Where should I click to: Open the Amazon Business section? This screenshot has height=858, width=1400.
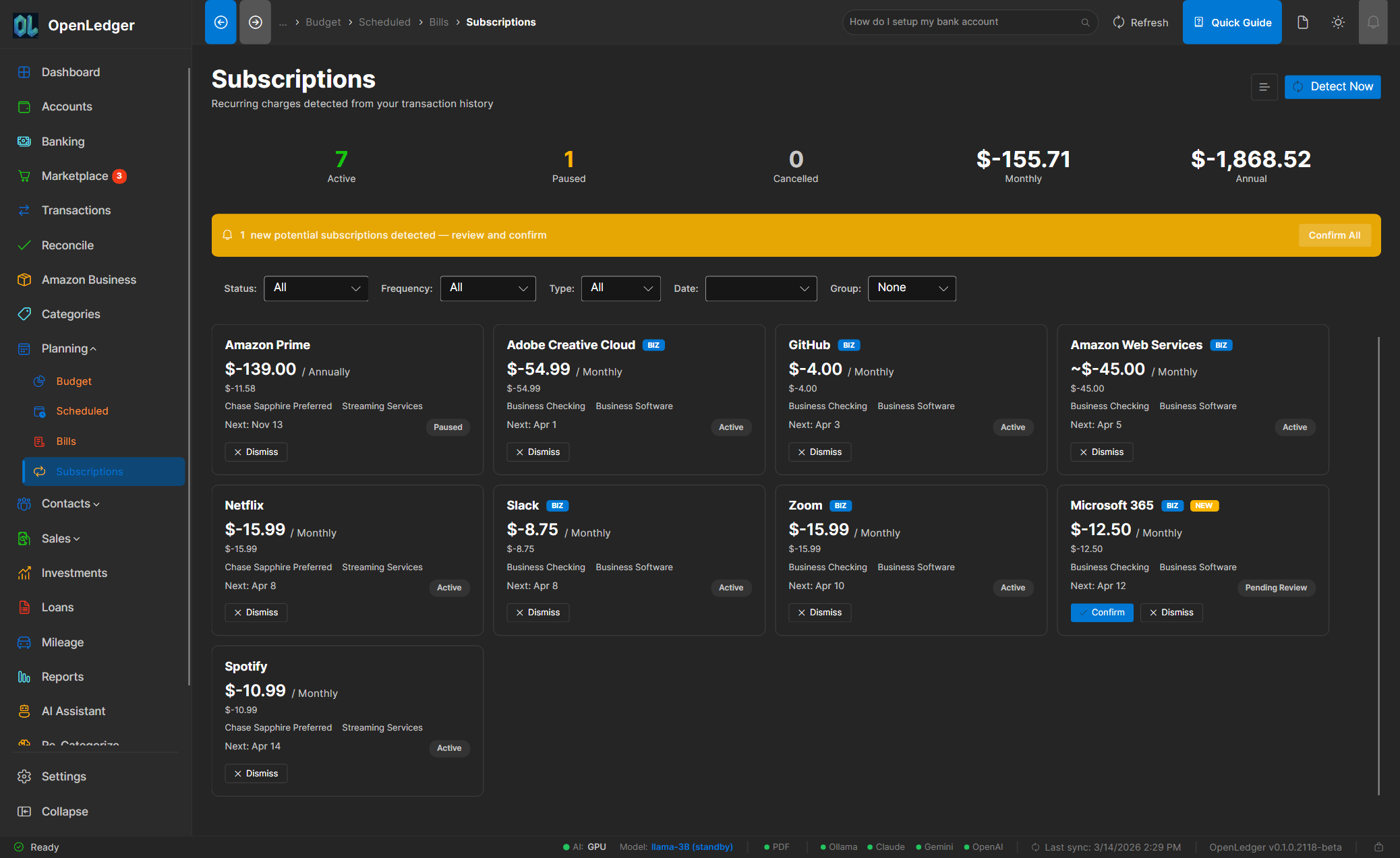pyautogui.click(x=88, y=279)
